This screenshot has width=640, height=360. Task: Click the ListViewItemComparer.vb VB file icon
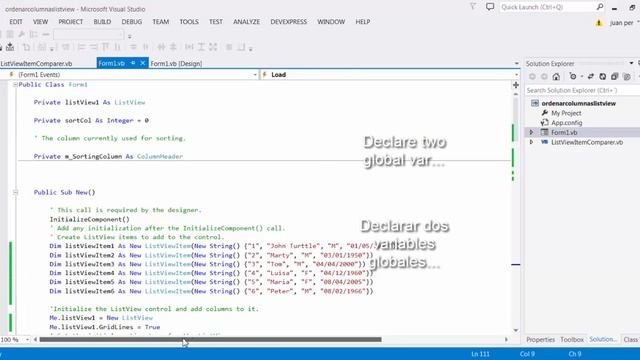[x=544, y=142]
